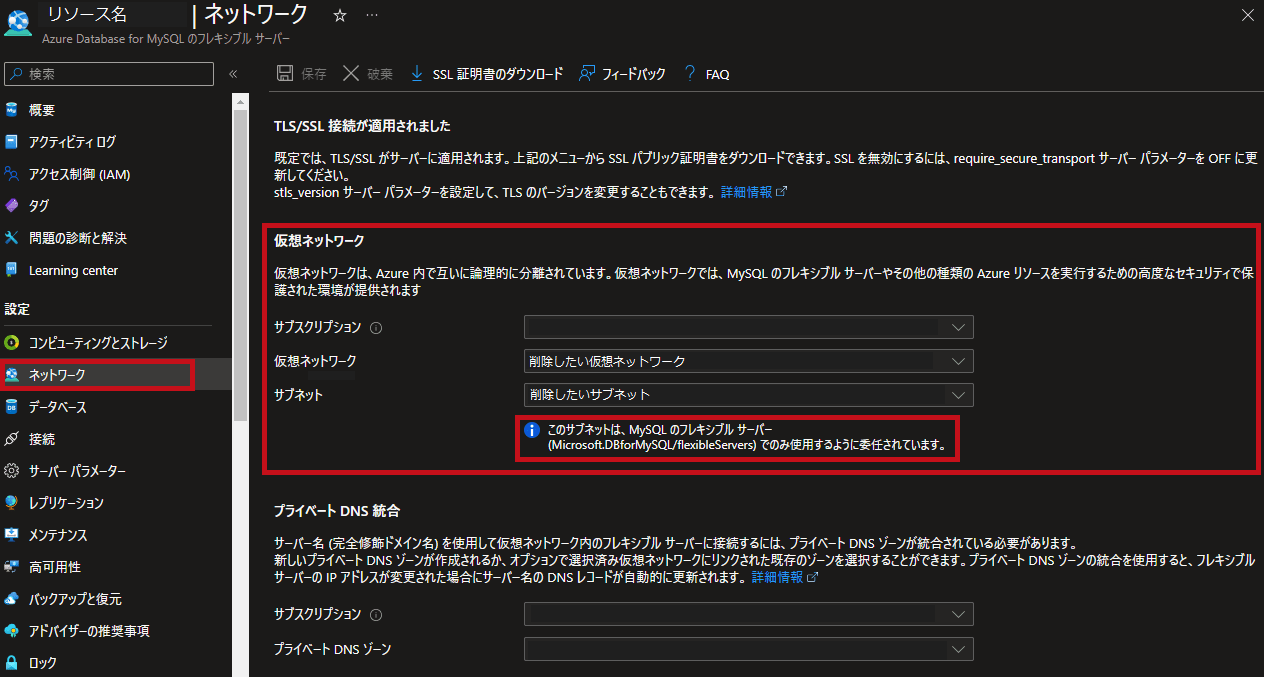Open the more options ellipsis in header
1264x677 pixels.
[372, 16]
